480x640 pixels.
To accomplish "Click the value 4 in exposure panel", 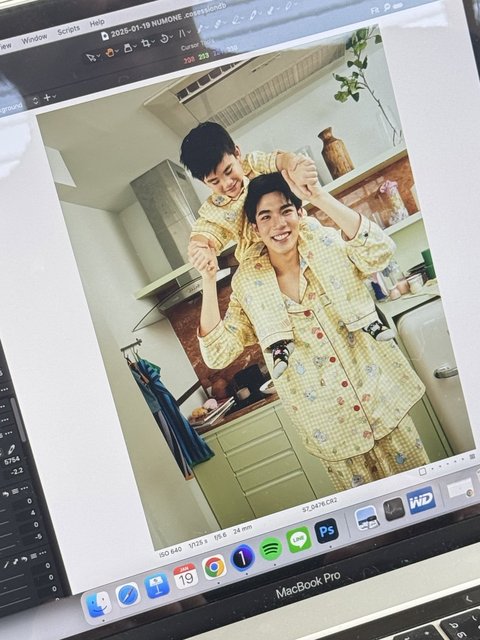I will [x=33, y=513].
